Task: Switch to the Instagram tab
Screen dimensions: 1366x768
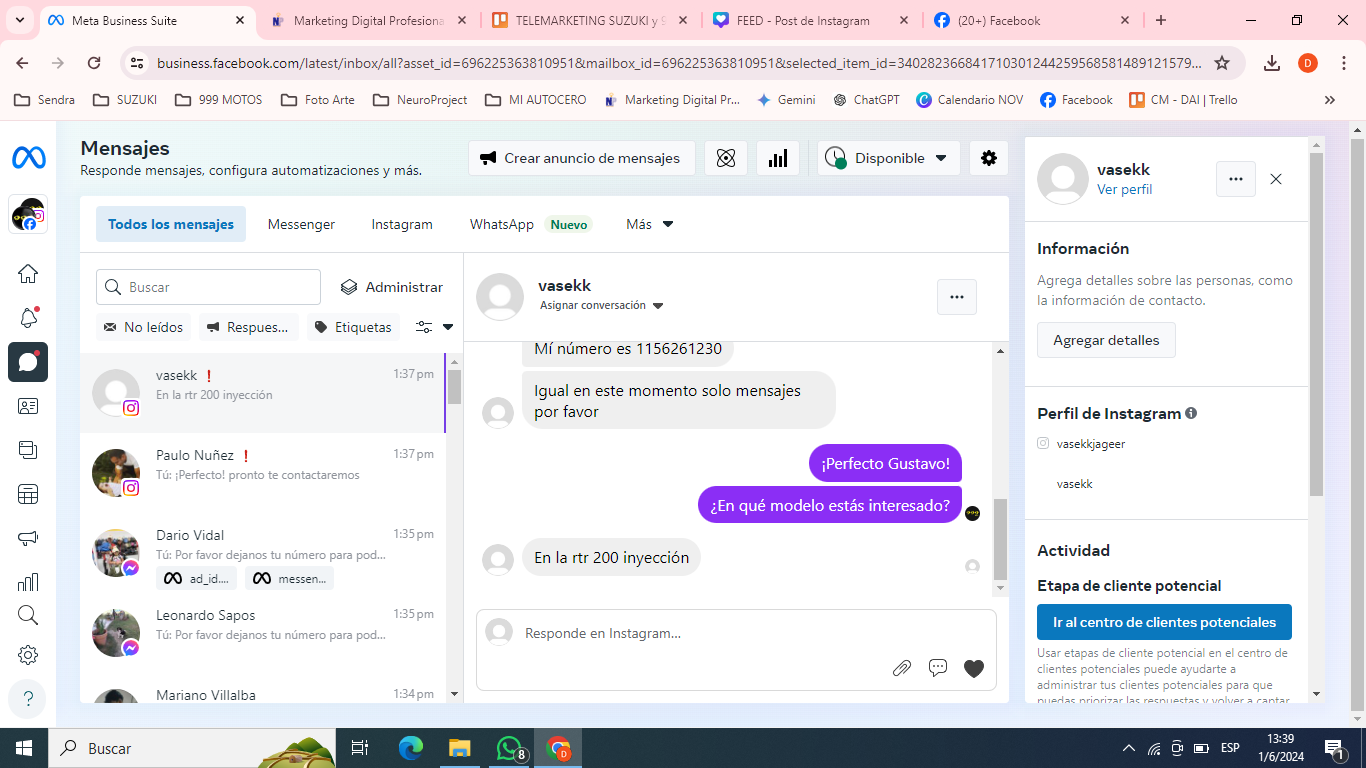Action: point(402,224)
